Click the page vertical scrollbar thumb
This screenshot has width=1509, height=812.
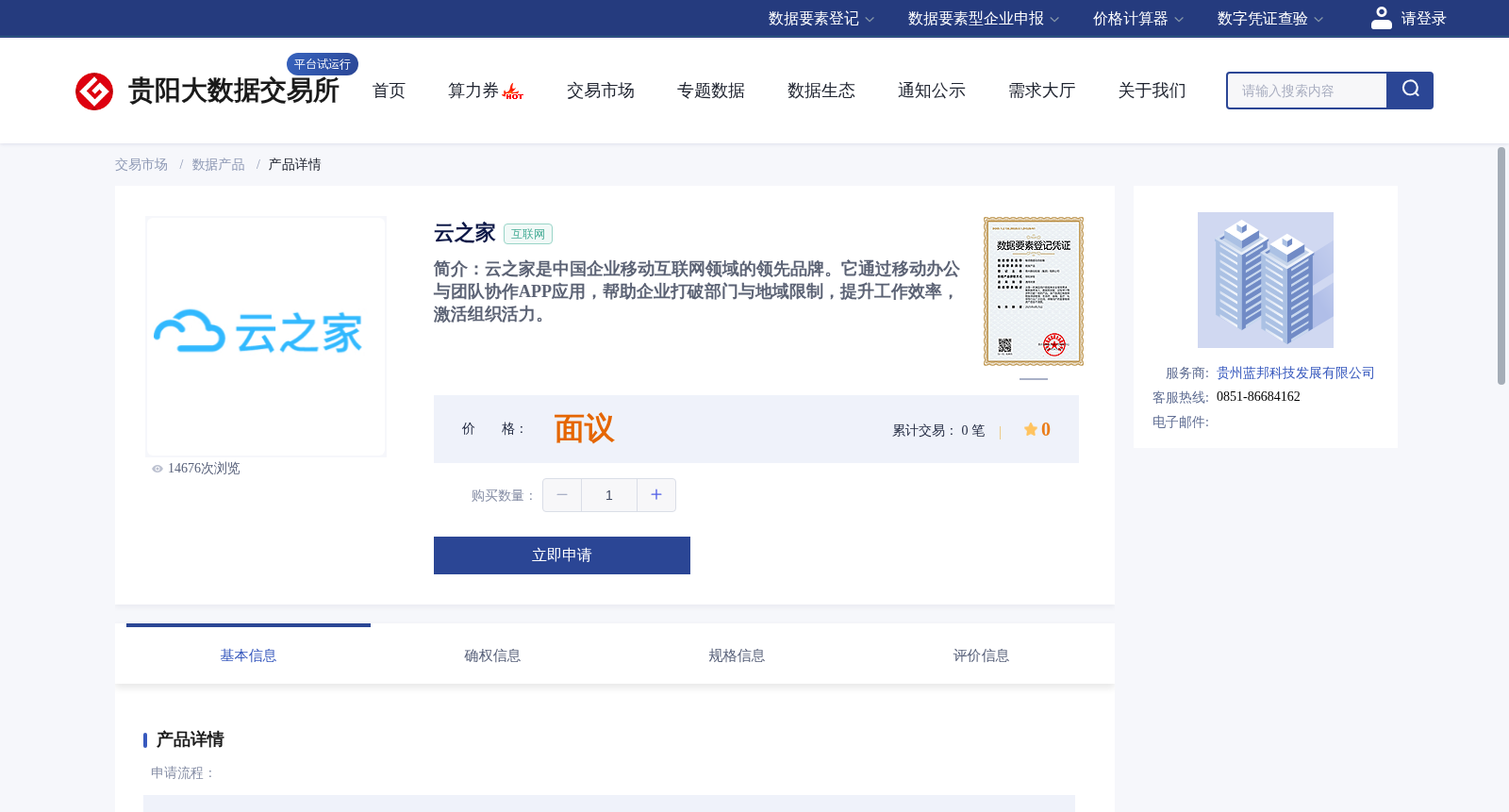click(1501, 266)
